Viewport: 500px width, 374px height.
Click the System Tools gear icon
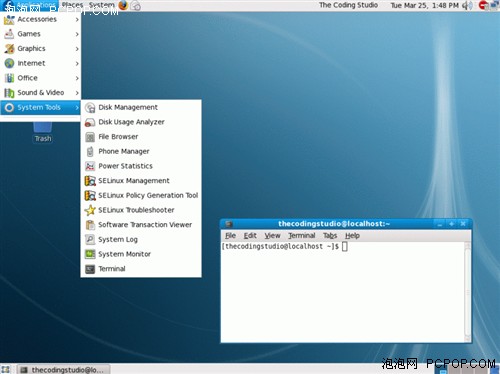coord(9,108)
